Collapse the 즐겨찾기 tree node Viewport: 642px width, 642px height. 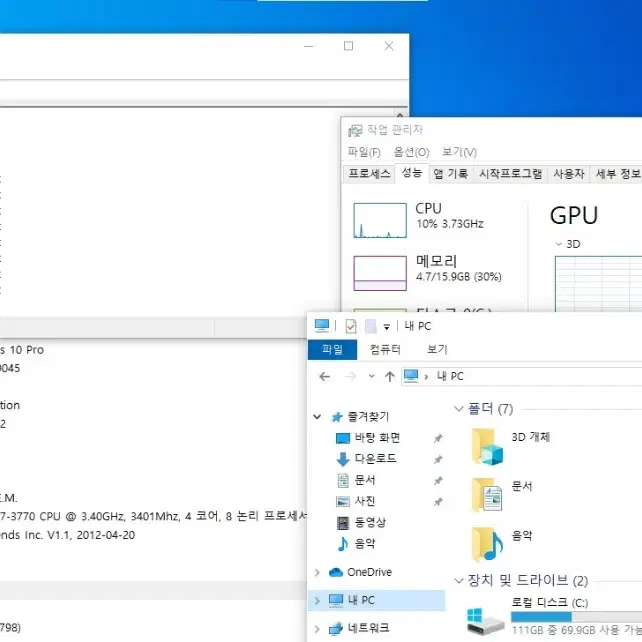click(317, 417)
